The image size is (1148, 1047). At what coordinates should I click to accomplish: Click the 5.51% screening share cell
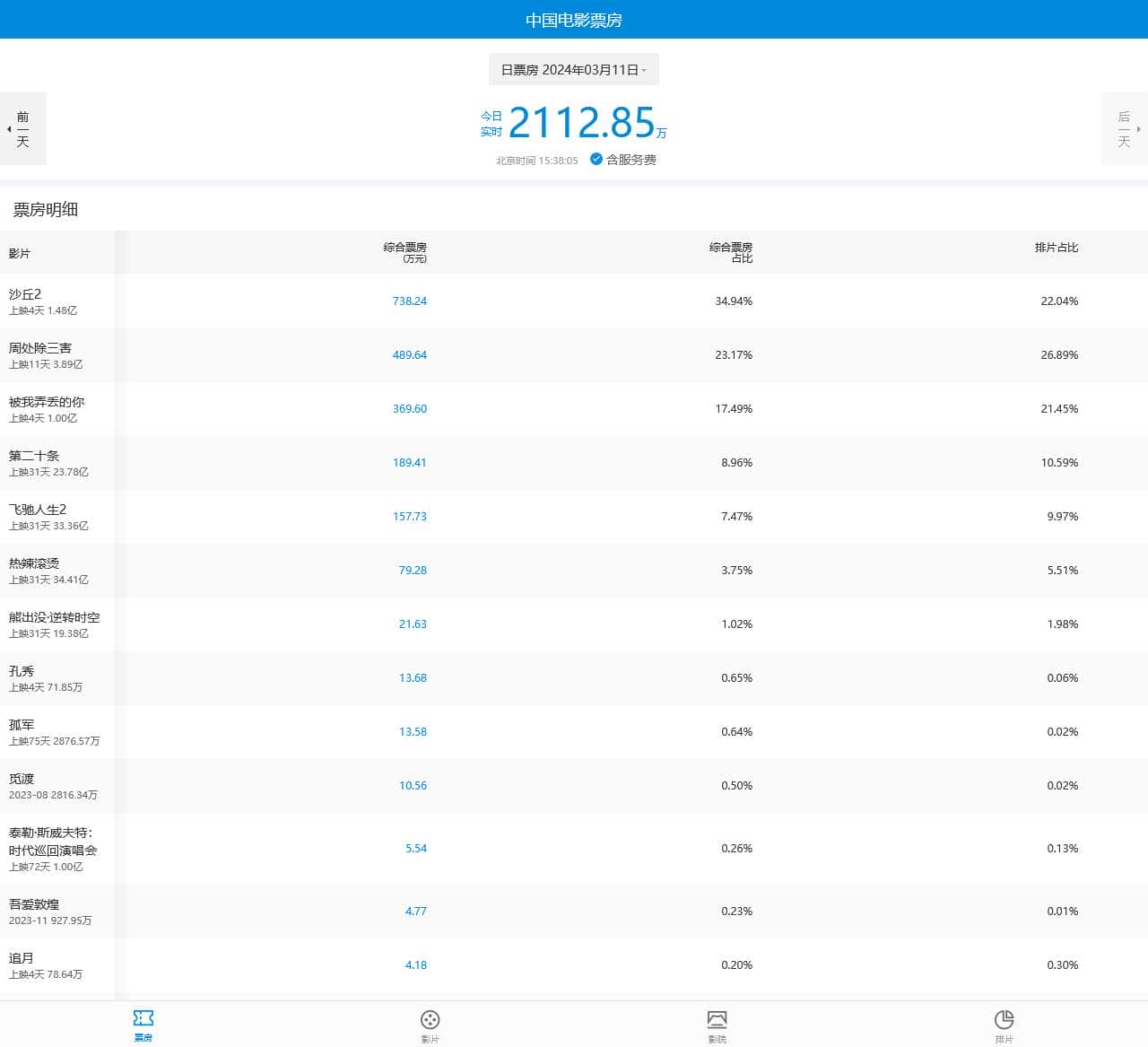(x=1063, y=571)
